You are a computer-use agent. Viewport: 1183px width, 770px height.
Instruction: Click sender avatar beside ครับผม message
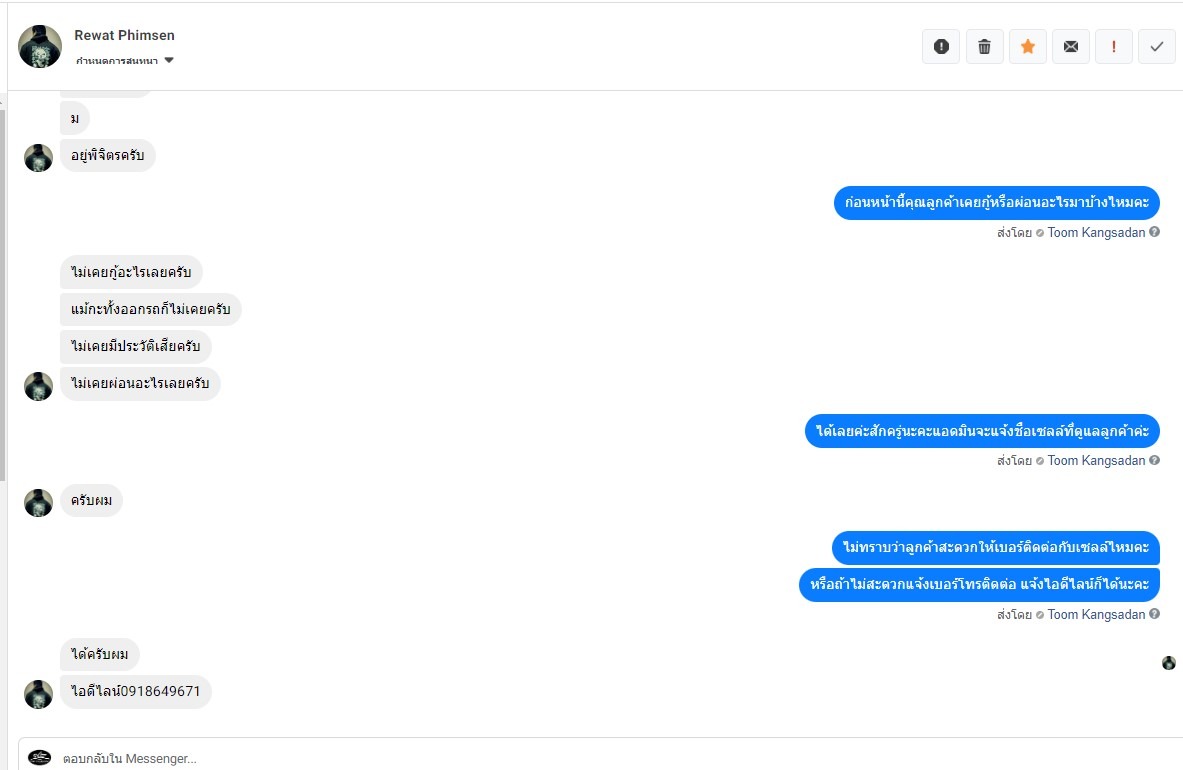38,502
